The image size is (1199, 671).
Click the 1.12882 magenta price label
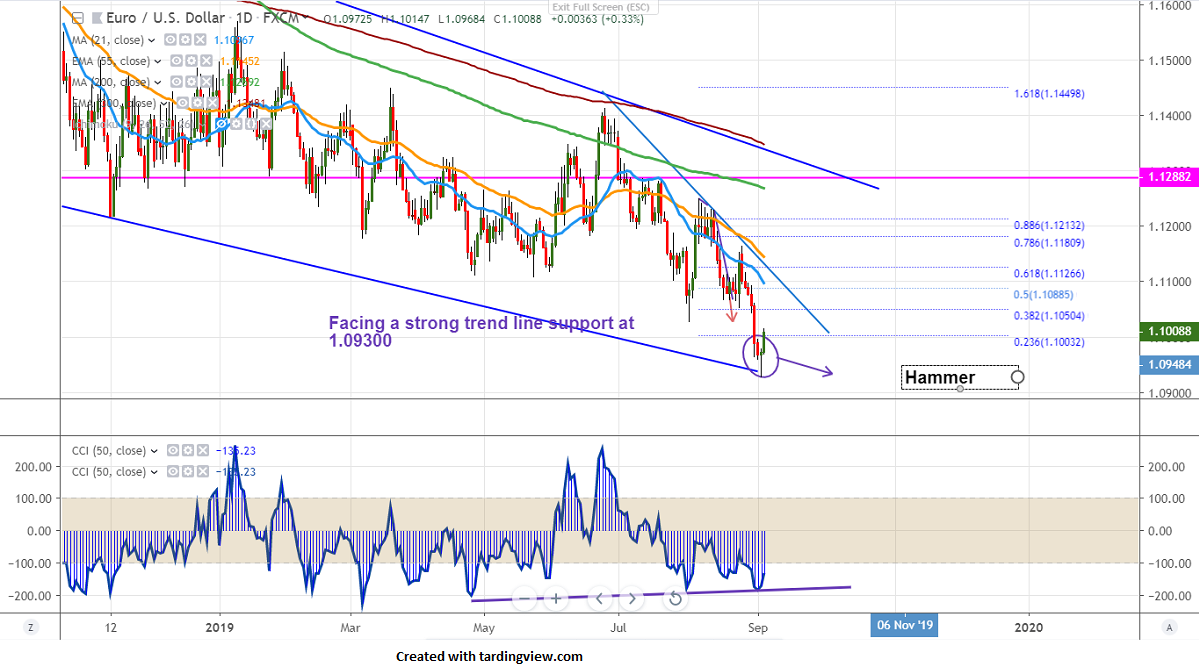click(x=1169, y=177)
